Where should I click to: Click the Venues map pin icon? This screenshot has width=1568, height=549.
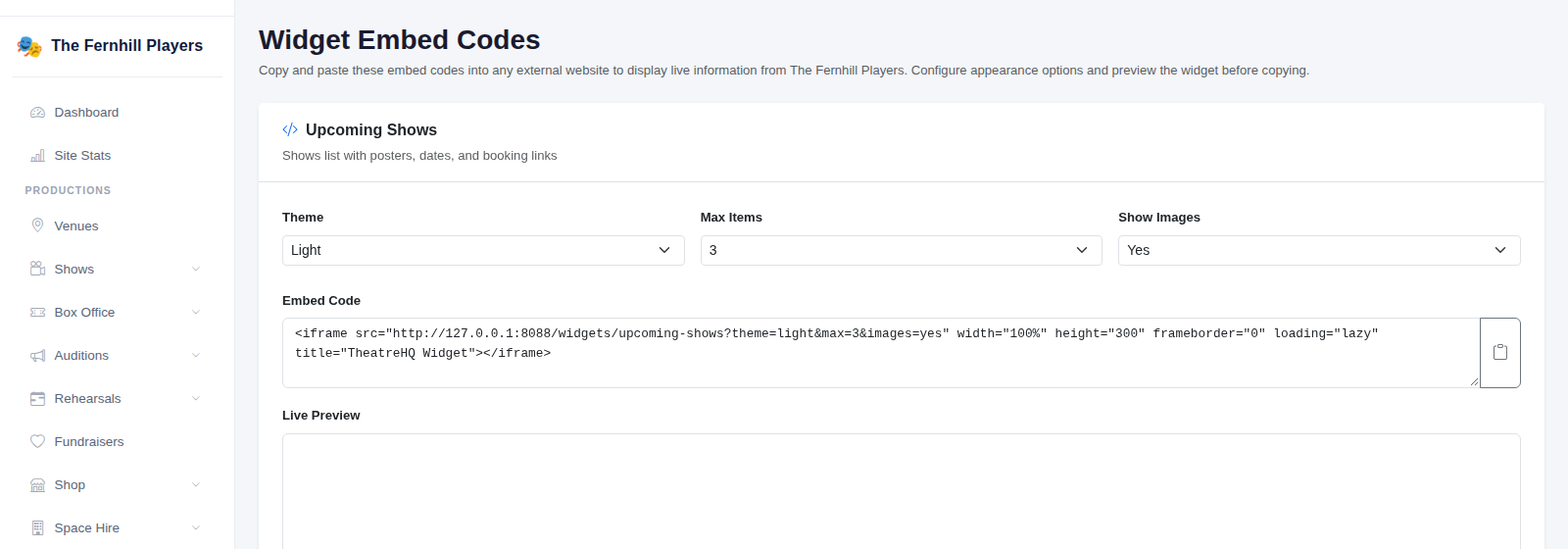[x=37, y=225]
